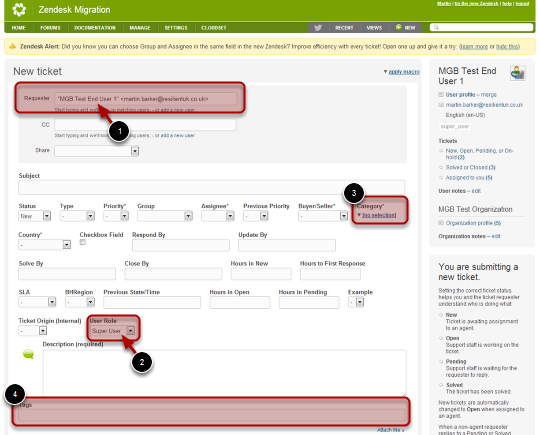Click the green speech bubble description icon

click(28, 354)
